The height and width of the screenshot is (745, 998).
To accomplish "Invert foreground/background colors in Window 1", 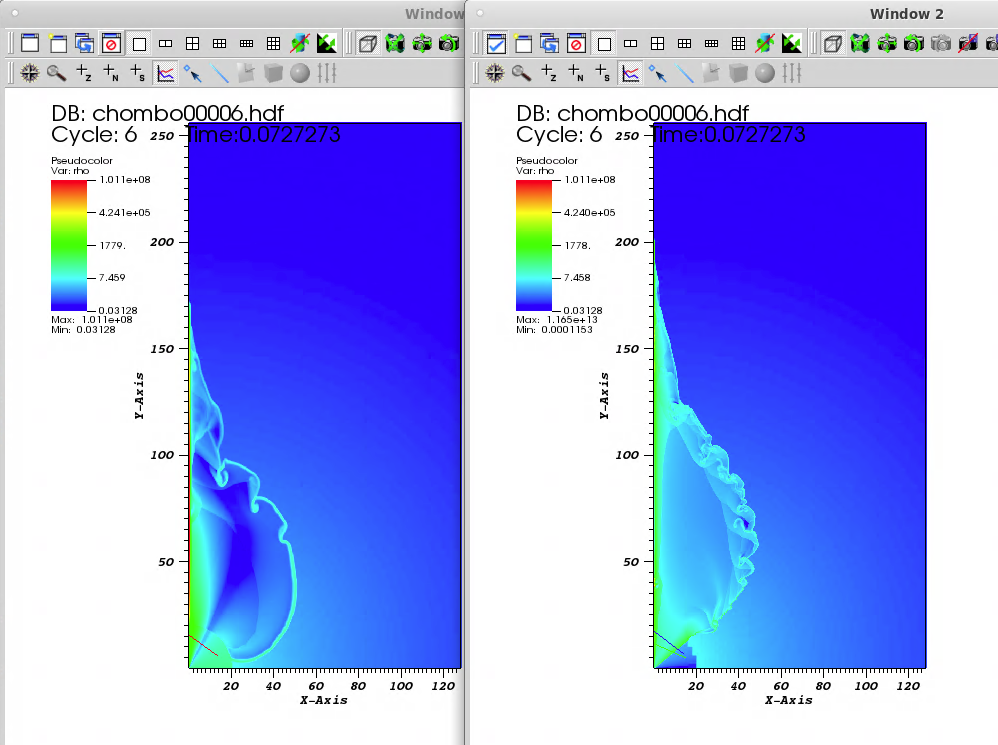I will tap(327, 43).
